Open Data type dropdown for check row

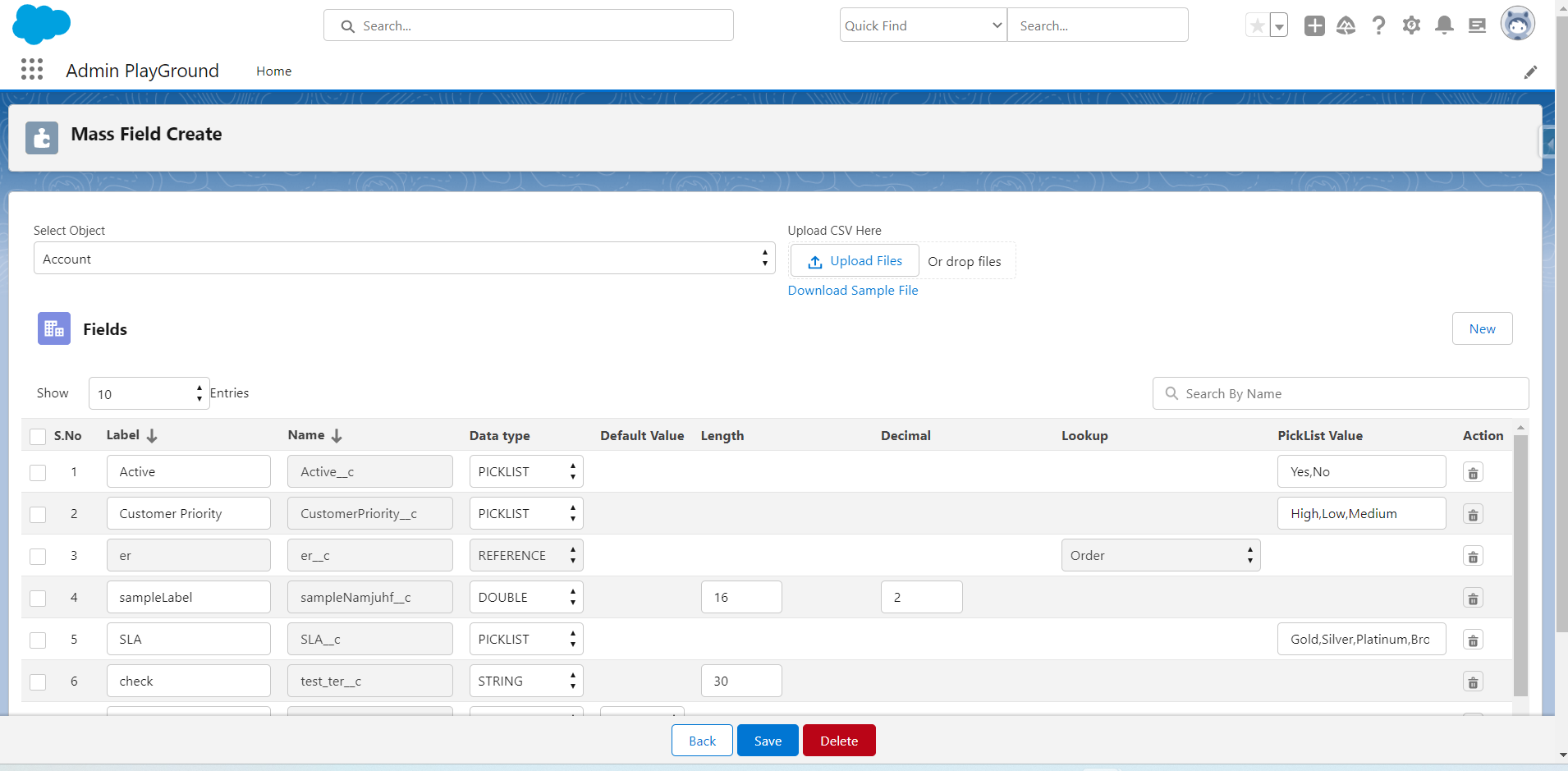coord(525,682)
